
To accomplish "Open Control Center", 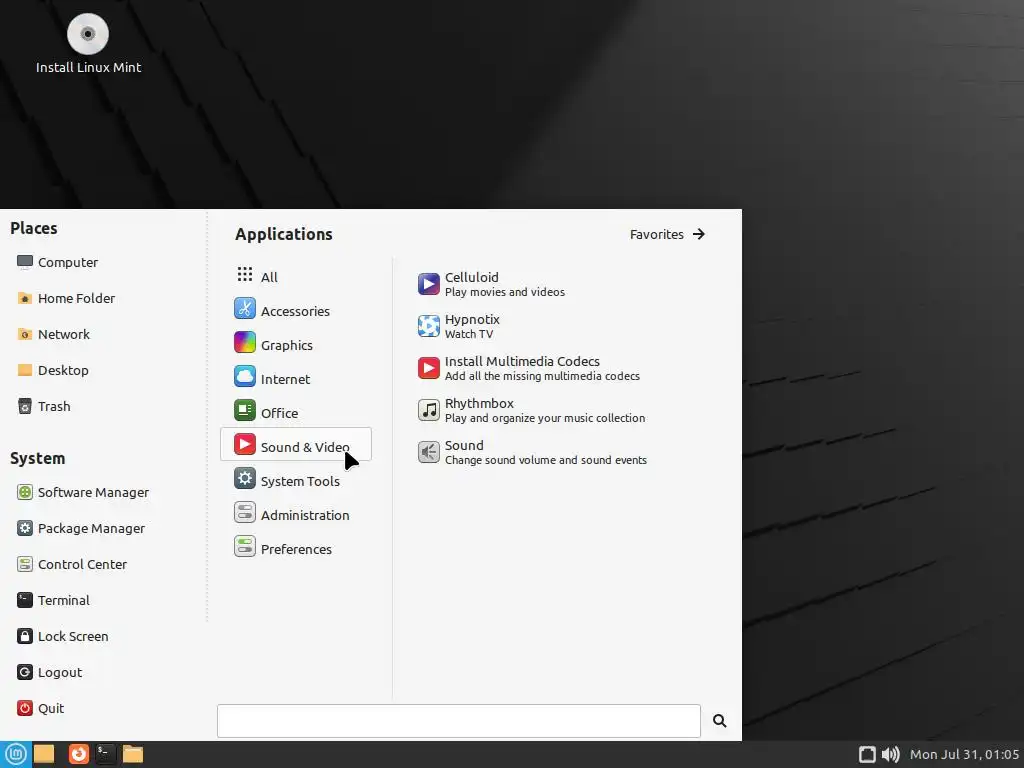I will coord(71,564).
